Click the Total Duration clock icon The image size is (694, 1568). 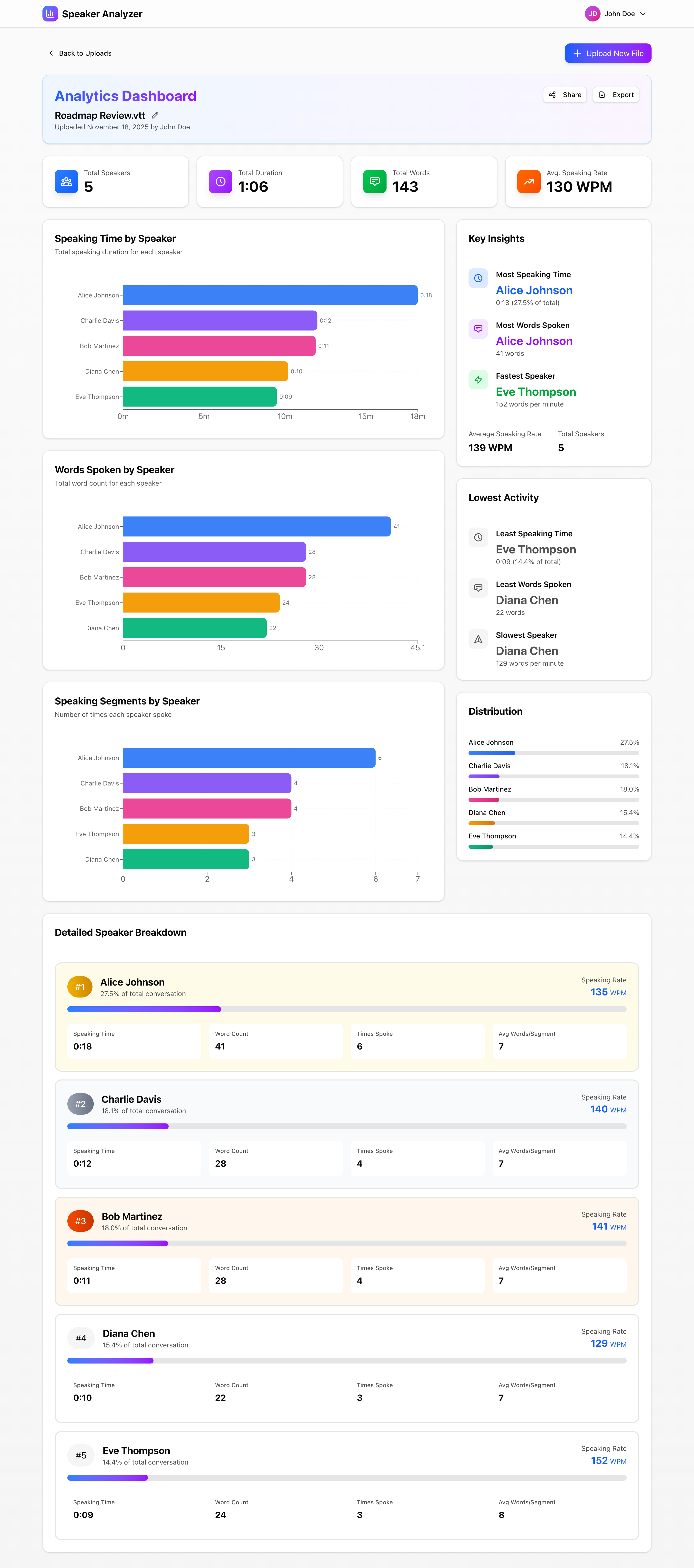[220, 181]
